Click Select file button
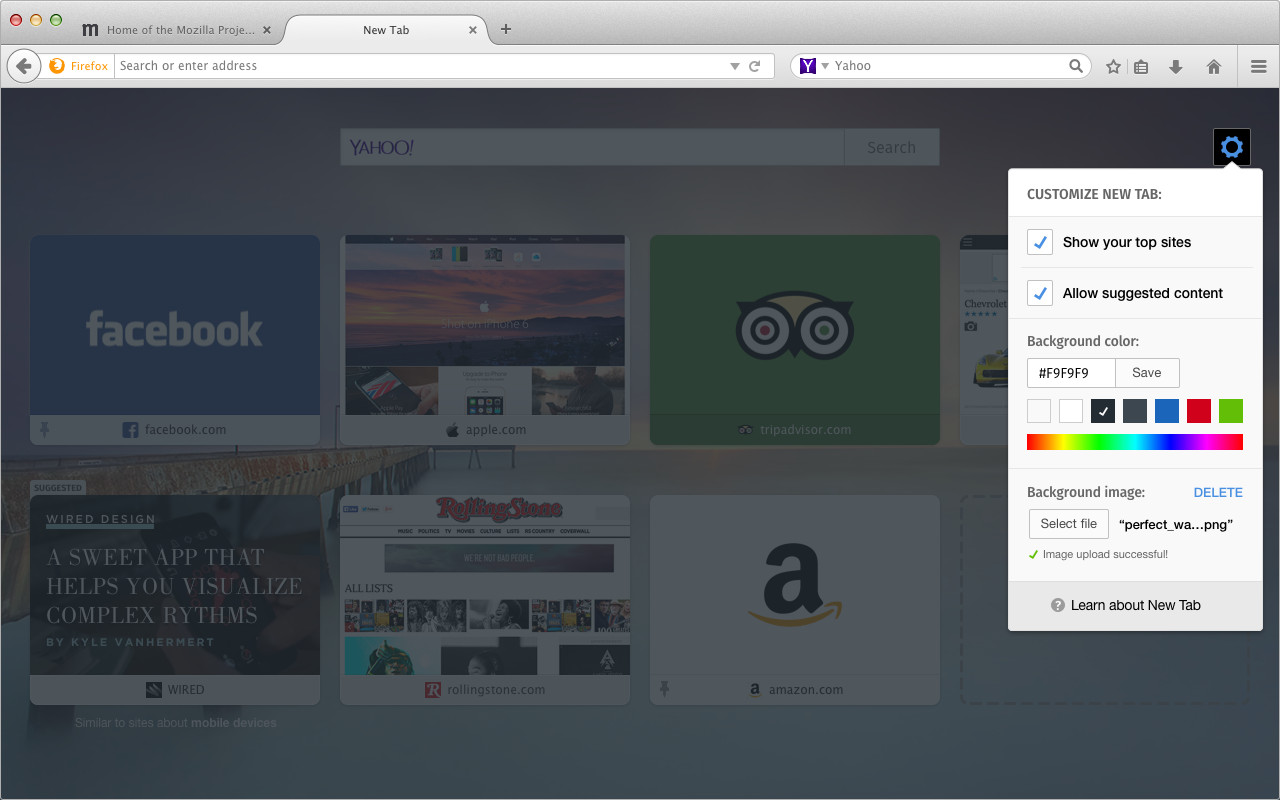Screen dimensions: 1280x800 (1068, 524)
